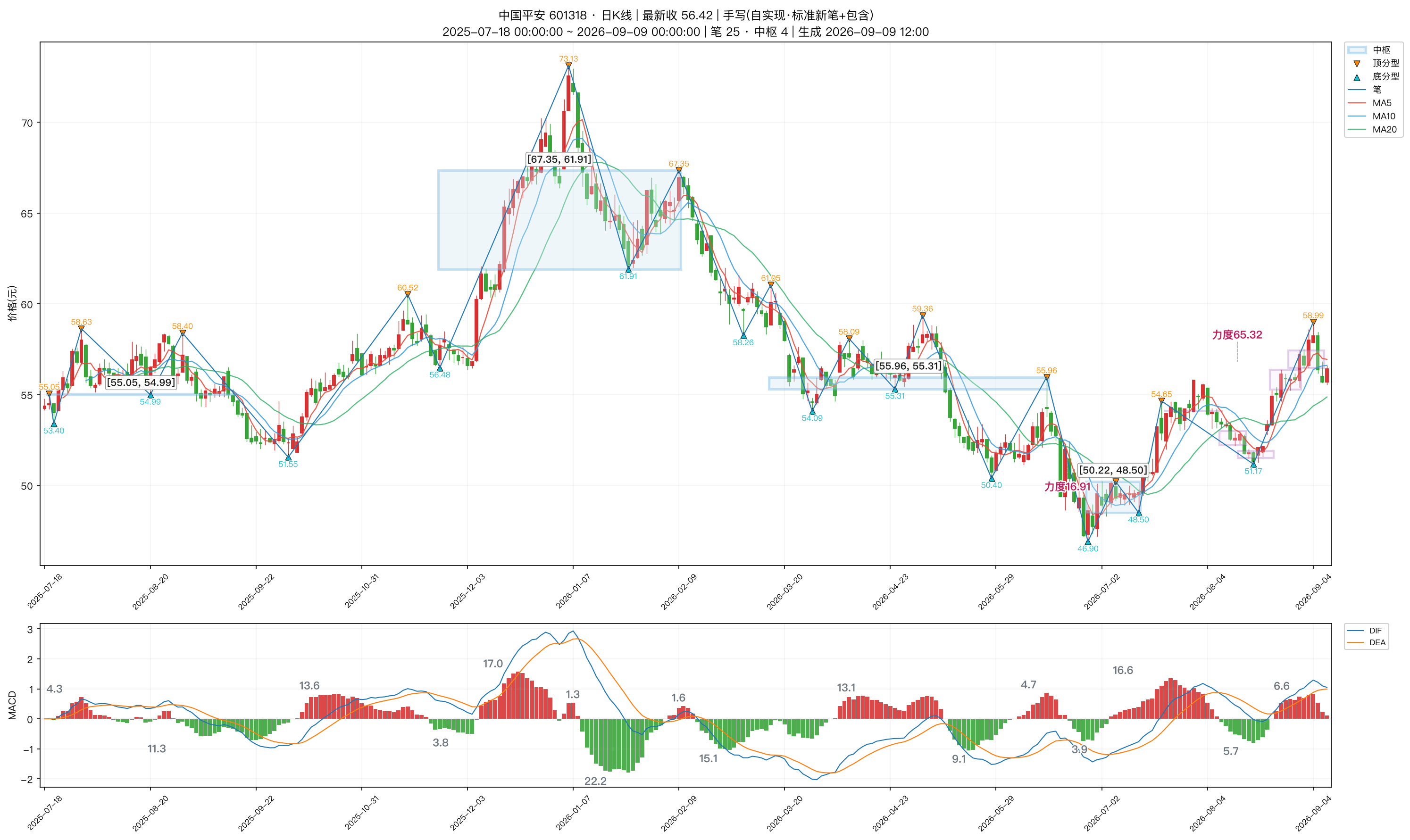Click the MACD area value 17.0

(x=492, y=664)
